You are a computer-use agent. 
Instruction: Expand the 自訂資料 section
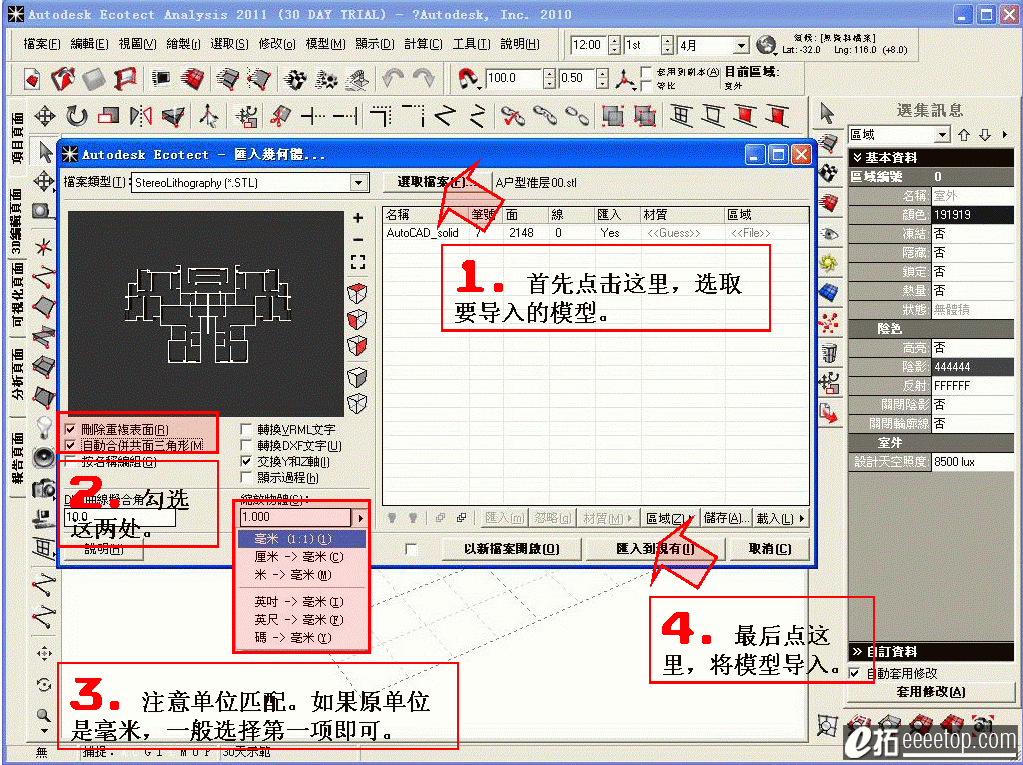coord(933,652)
